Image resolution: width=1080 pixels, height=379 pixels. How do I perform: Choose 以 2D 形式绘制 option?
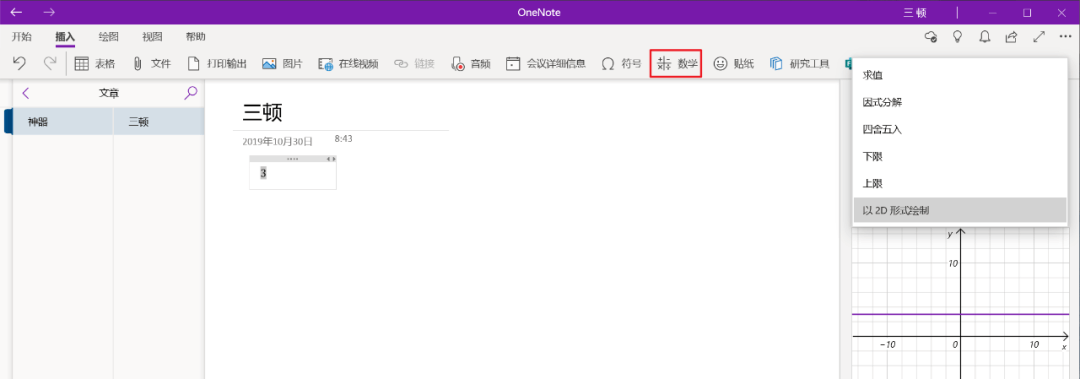click(x=960, y=210)
